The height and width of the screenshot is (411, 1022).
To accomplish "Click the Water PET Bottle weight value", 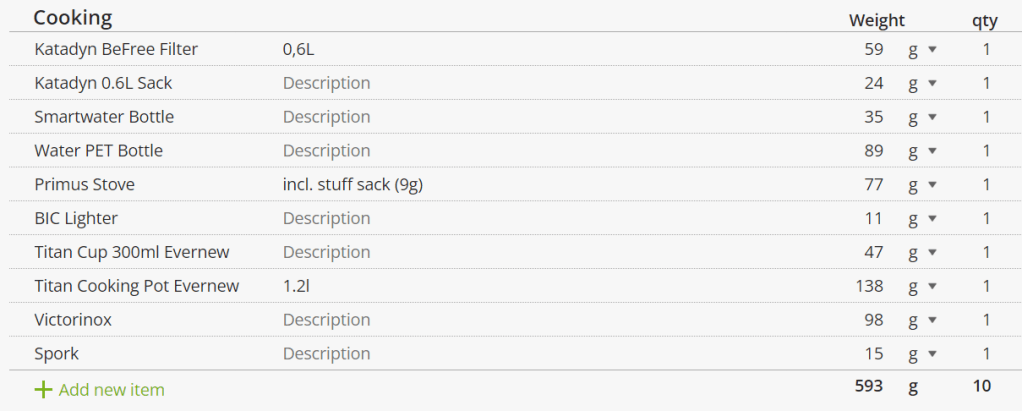I will (873, 151).
